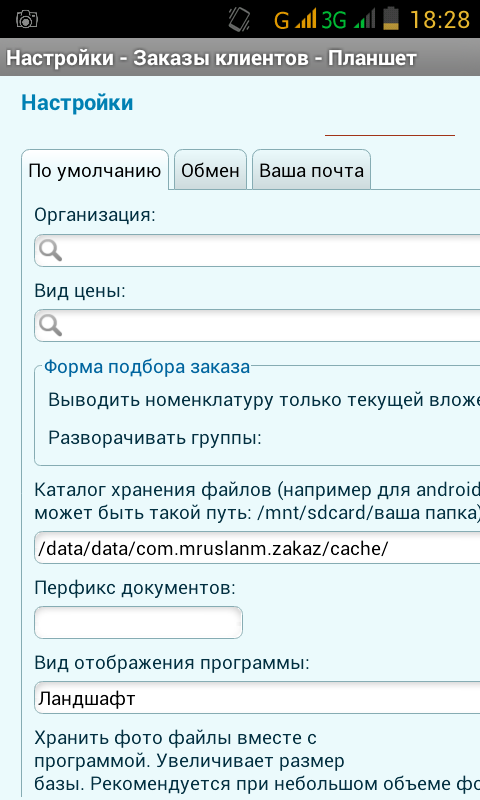Open the Ландшафт display mode dropdown

(x=257, y=697)
